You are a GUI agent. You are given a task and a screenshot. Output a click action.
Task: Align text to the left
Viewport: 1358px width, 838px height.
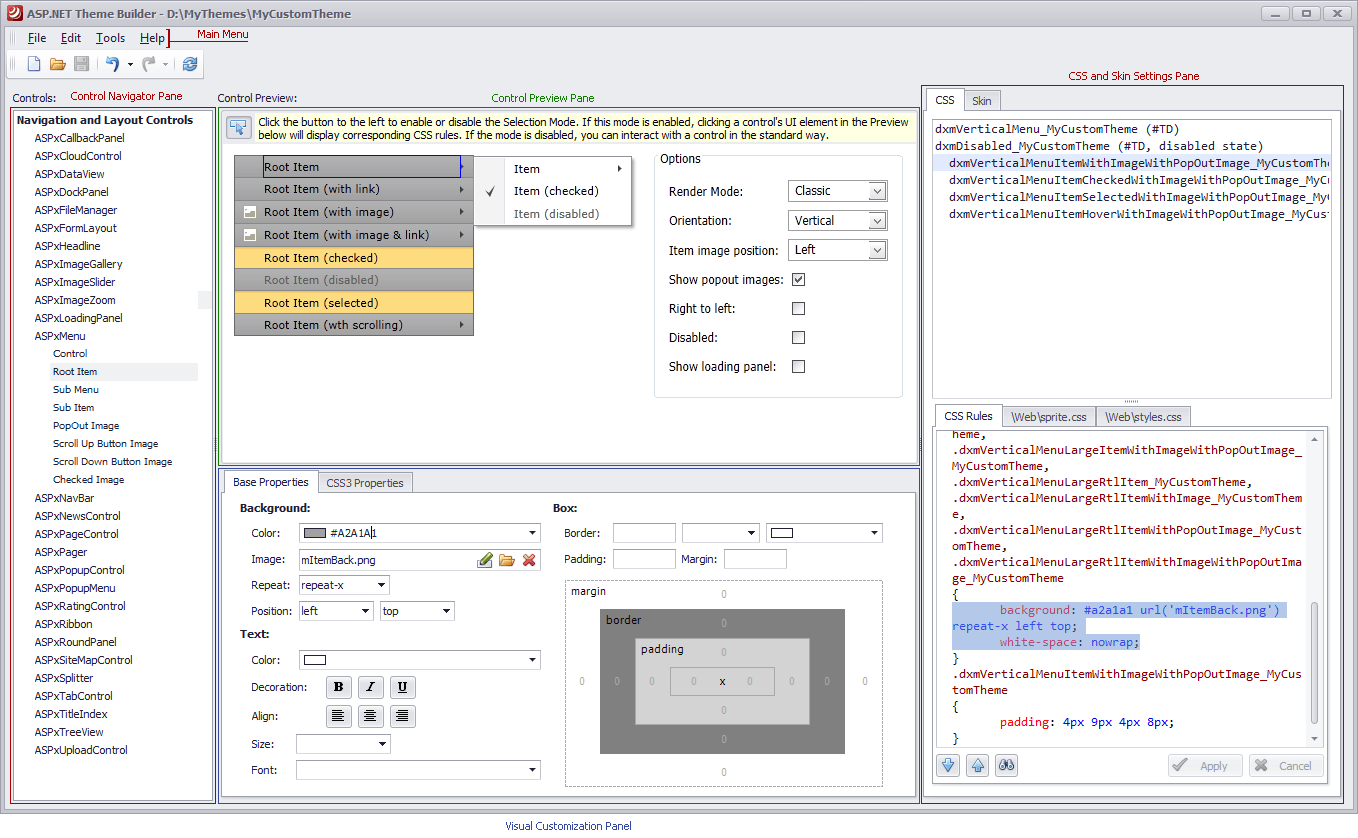click(x=338, y=716)
